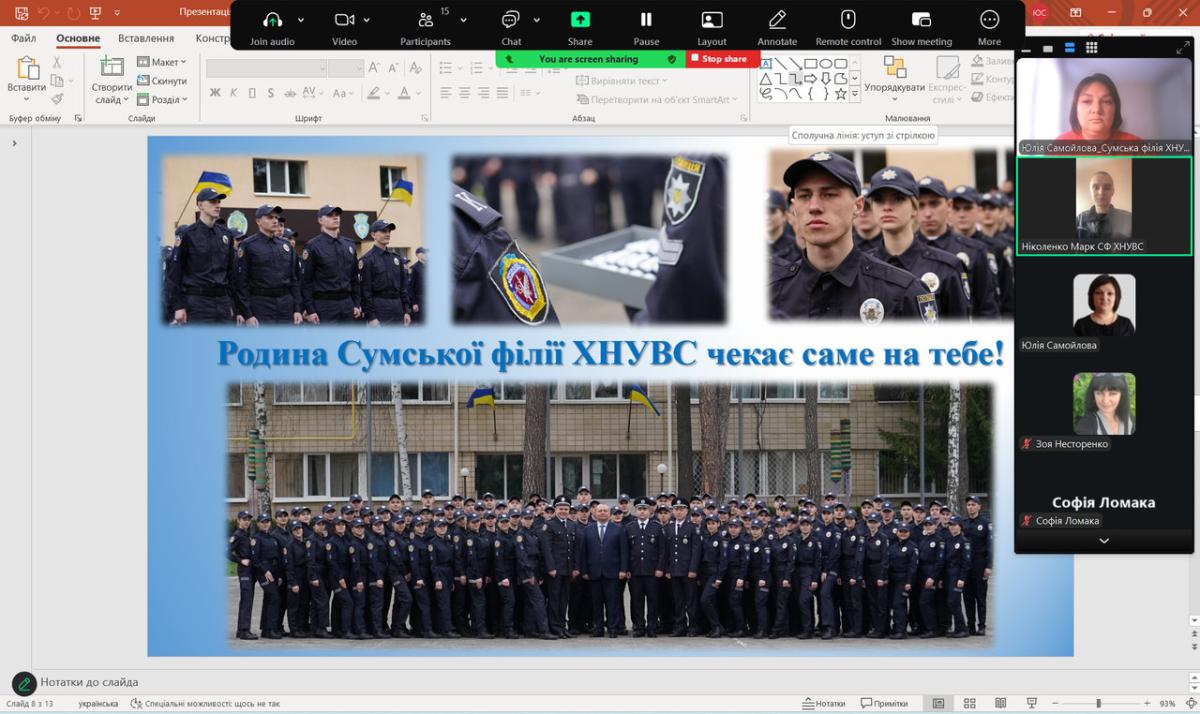Pause the Zoom screen share
The width and height of the screenshot is (1200, 714).
tap(646, 20)
